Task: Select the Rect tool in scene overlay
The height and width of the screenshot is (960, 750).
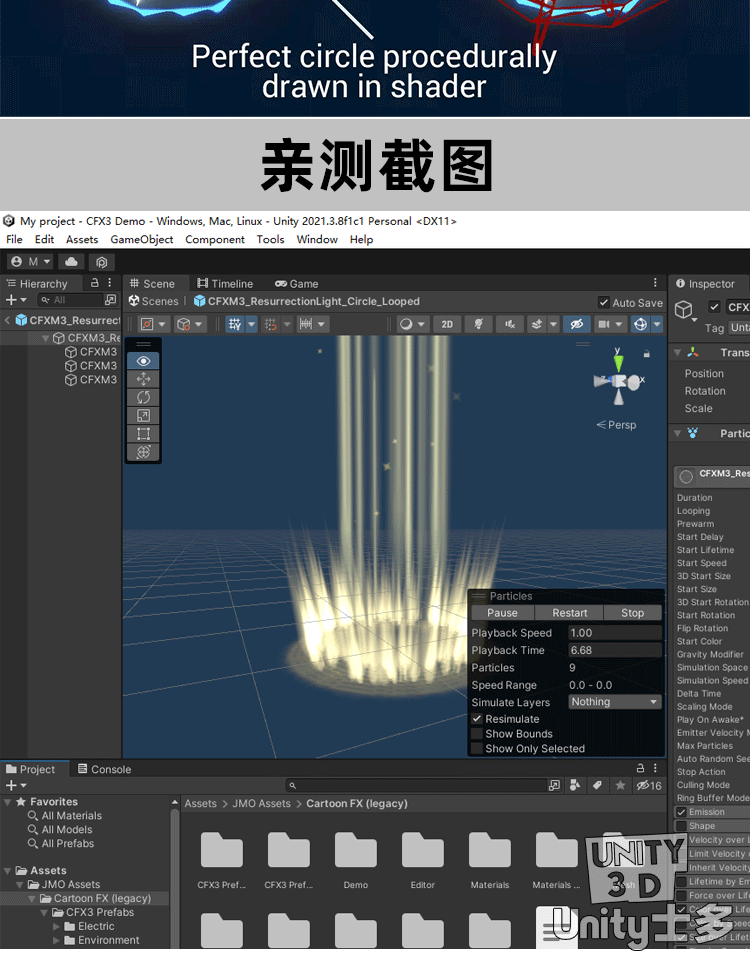Action: (143, 433)
